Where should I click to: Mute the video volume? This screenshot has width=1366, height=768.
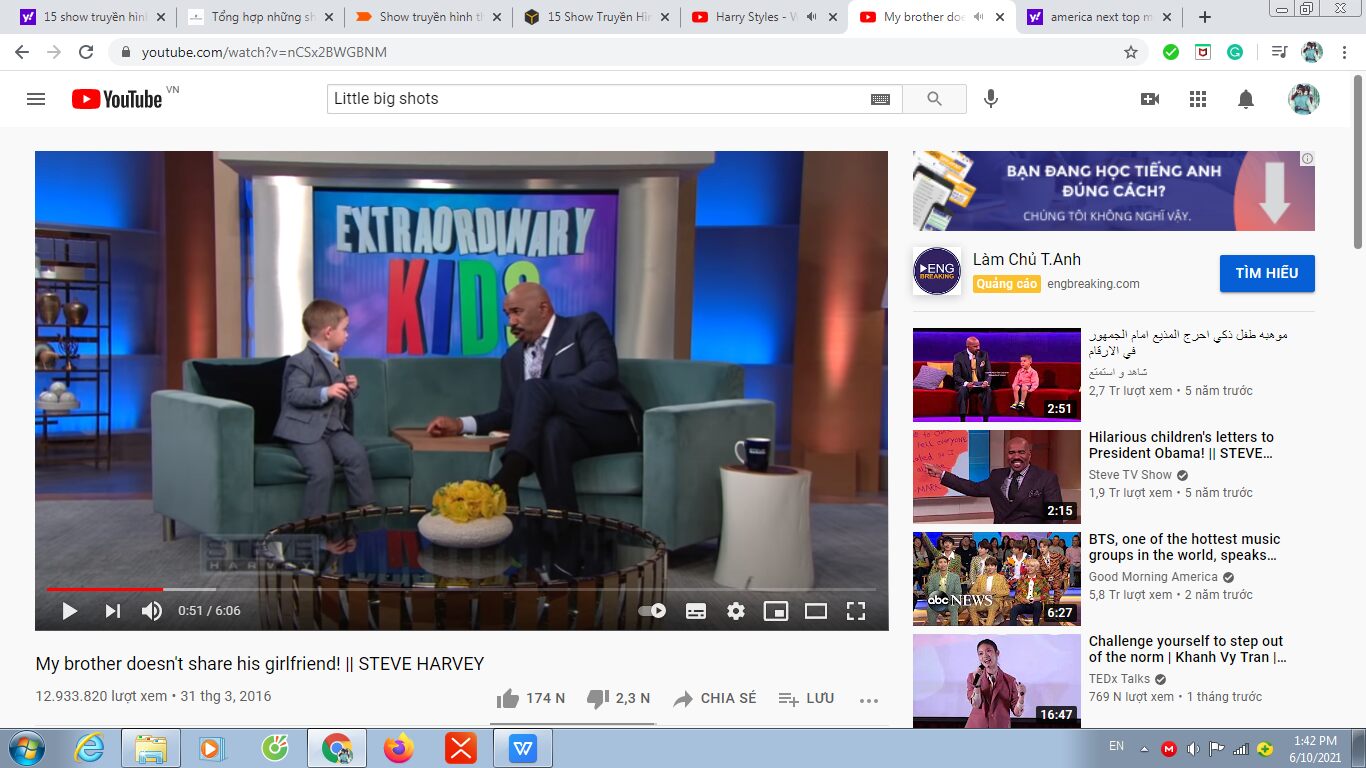(152, 611)
